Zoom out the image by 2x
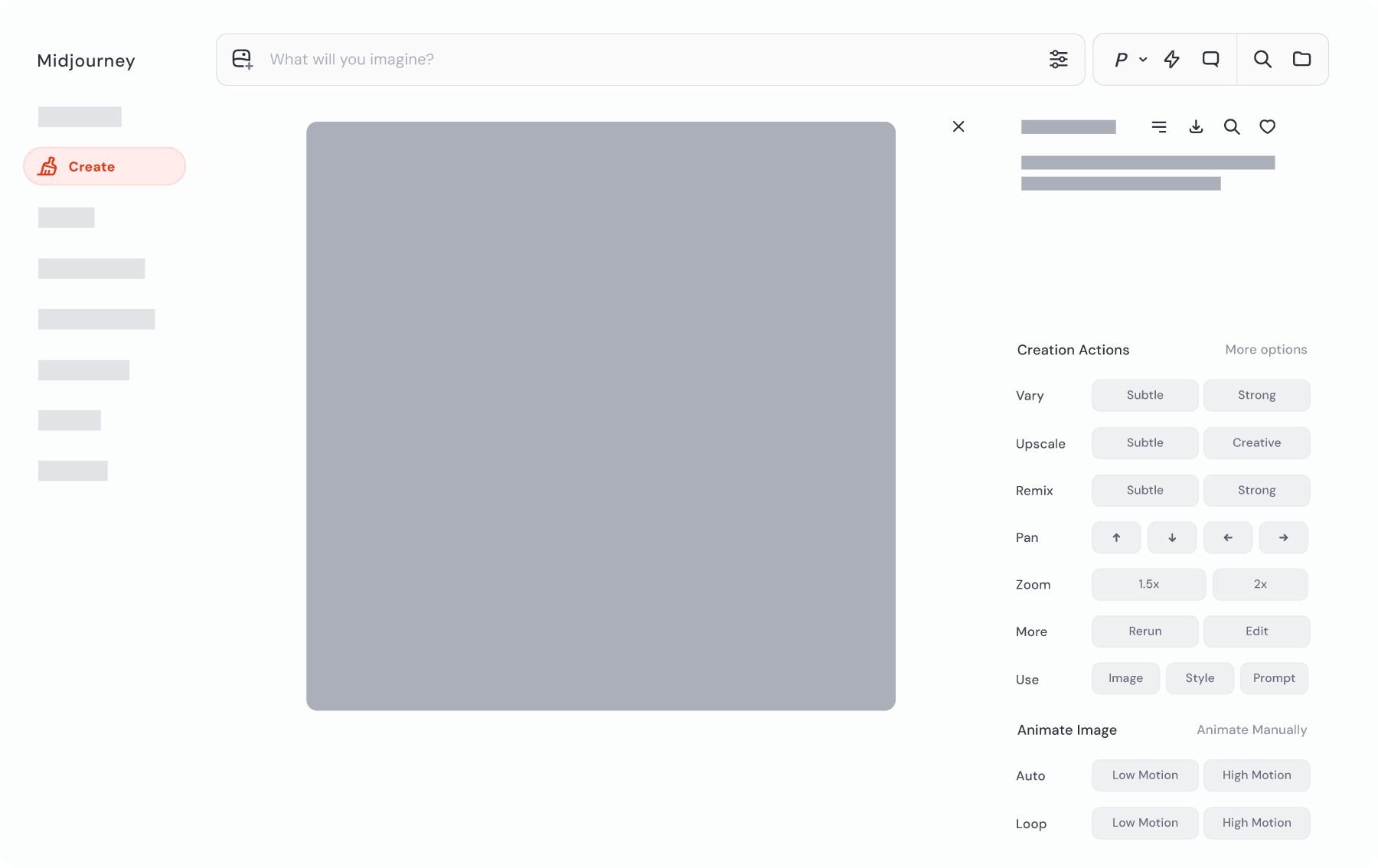The height and width of the screenshot is (868, 1378). tap(1260, 585)
